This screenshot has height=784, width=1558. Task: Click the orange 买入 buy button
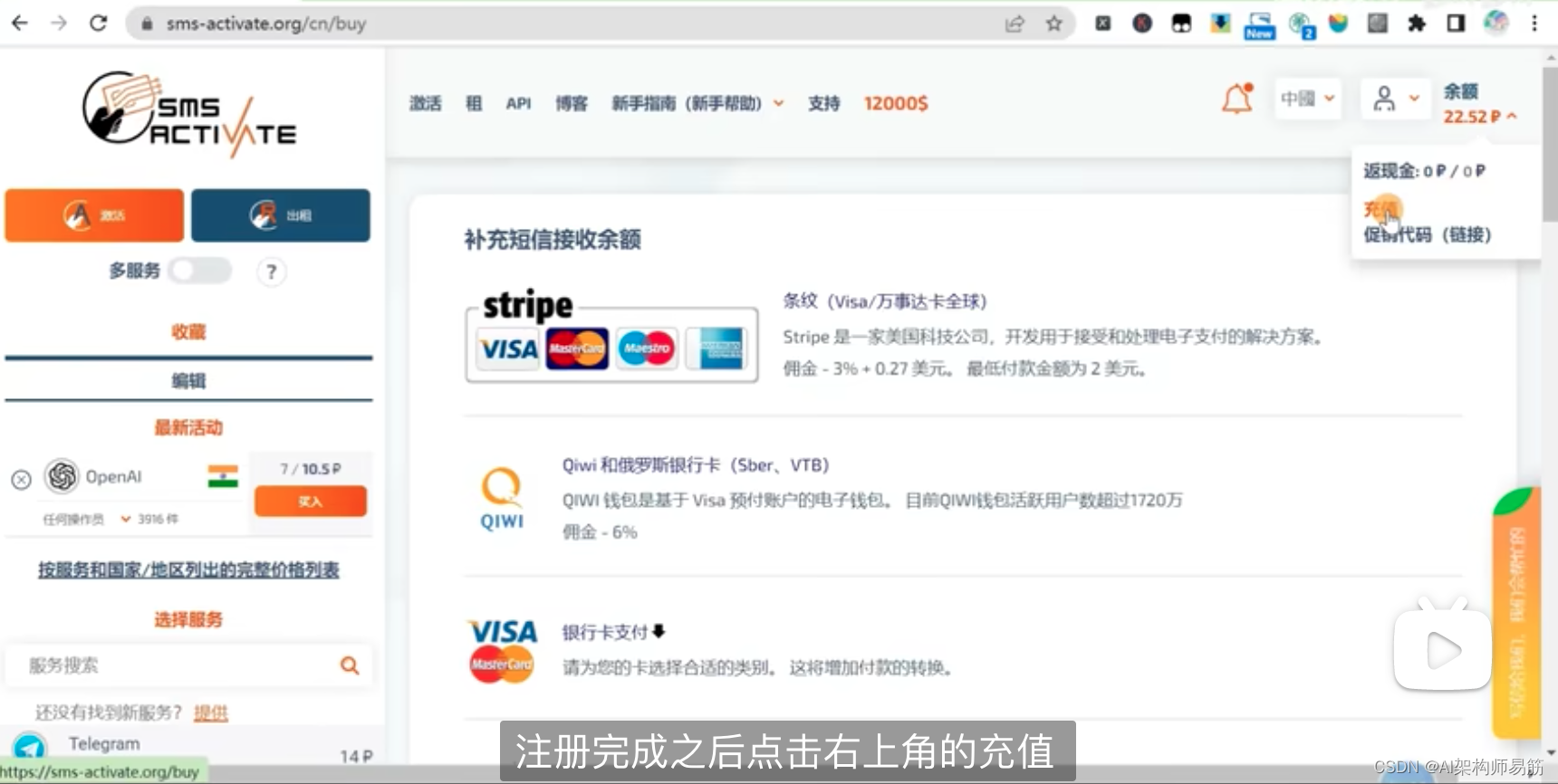tap(310, 501)
